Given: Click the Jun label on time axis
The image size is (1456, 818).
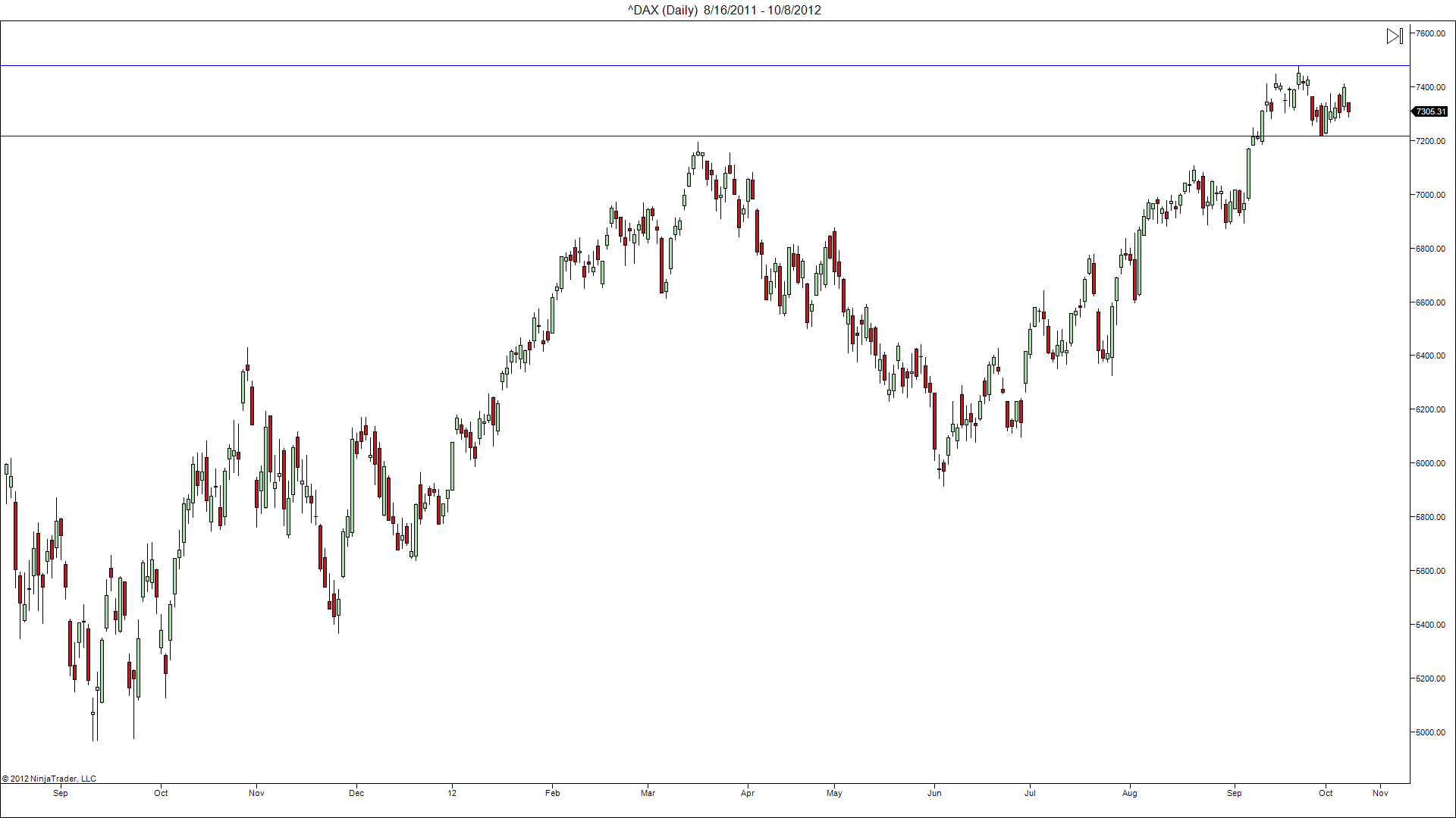Looking at the screenshot, I should tap(934, 793).
